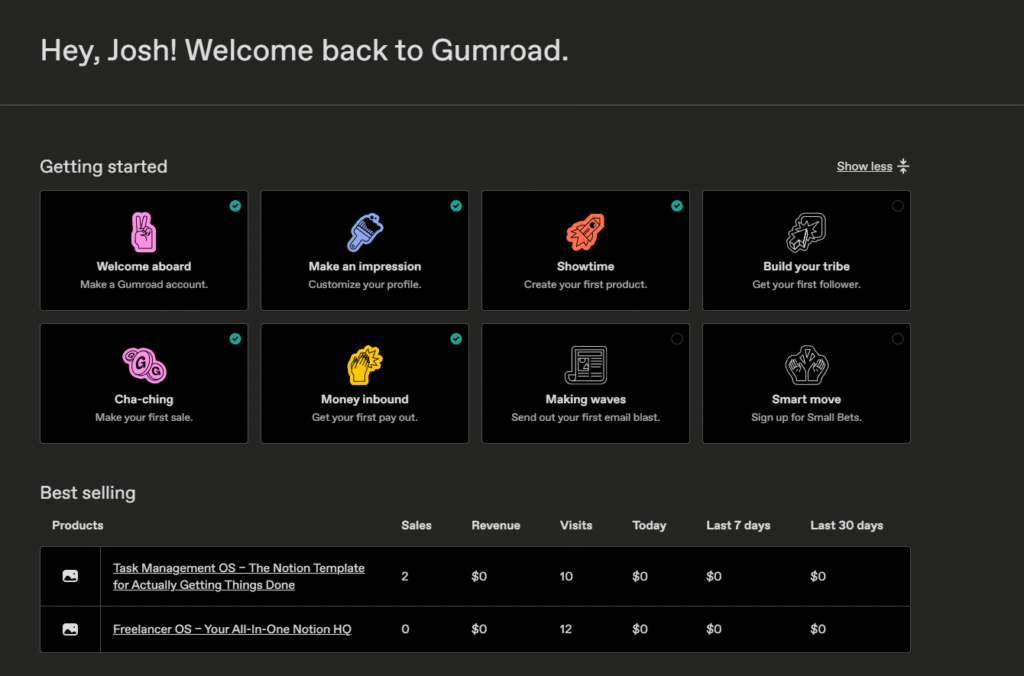Click visits value 12 for Freelancer OS

tap(566, 629)
